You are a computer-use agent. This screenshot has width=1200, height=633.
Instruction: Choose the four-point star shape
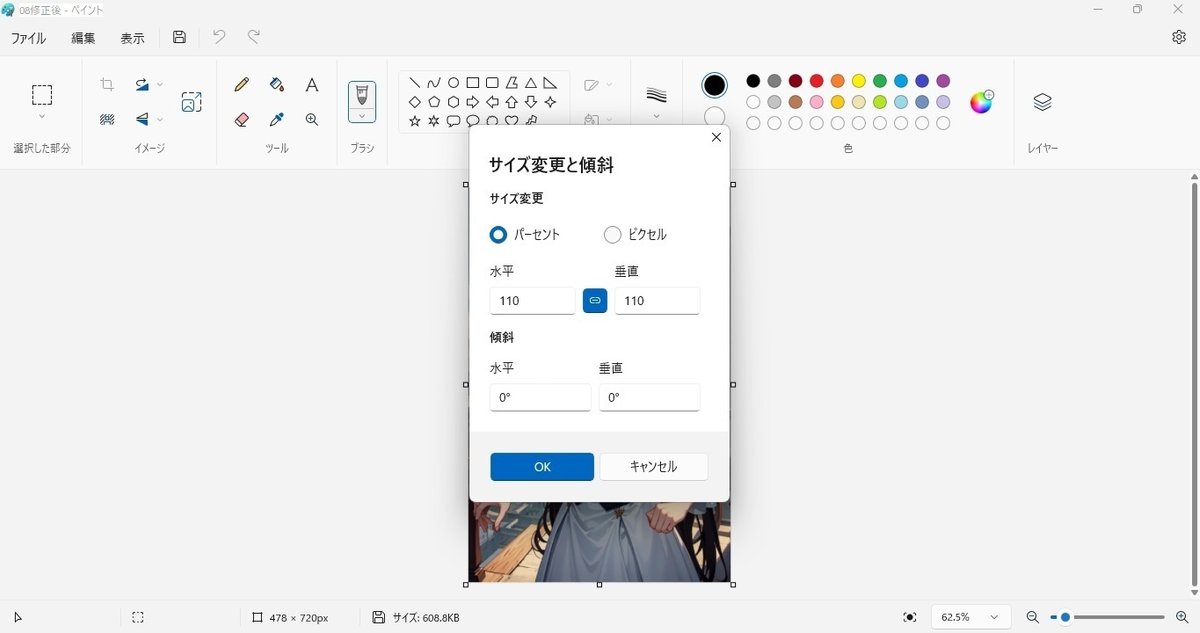tap(550, 102)
